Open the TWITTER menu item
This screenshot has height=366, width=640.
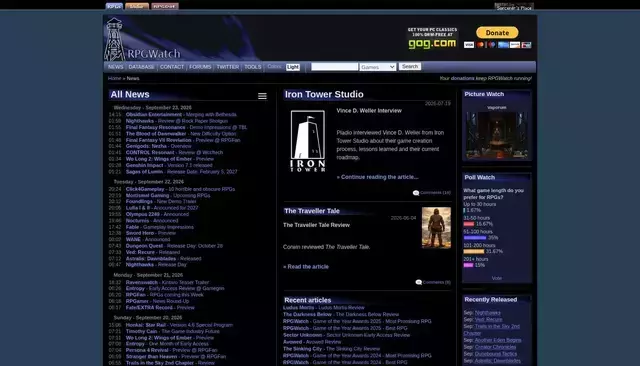[228, 67]
